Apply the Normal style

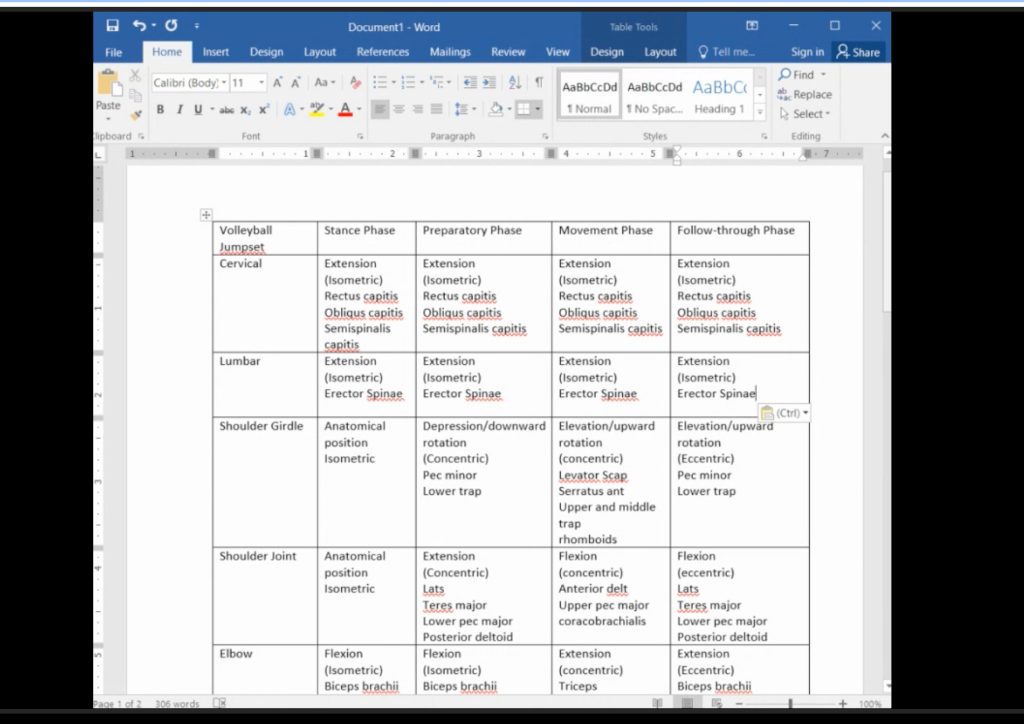pos(589,95)
